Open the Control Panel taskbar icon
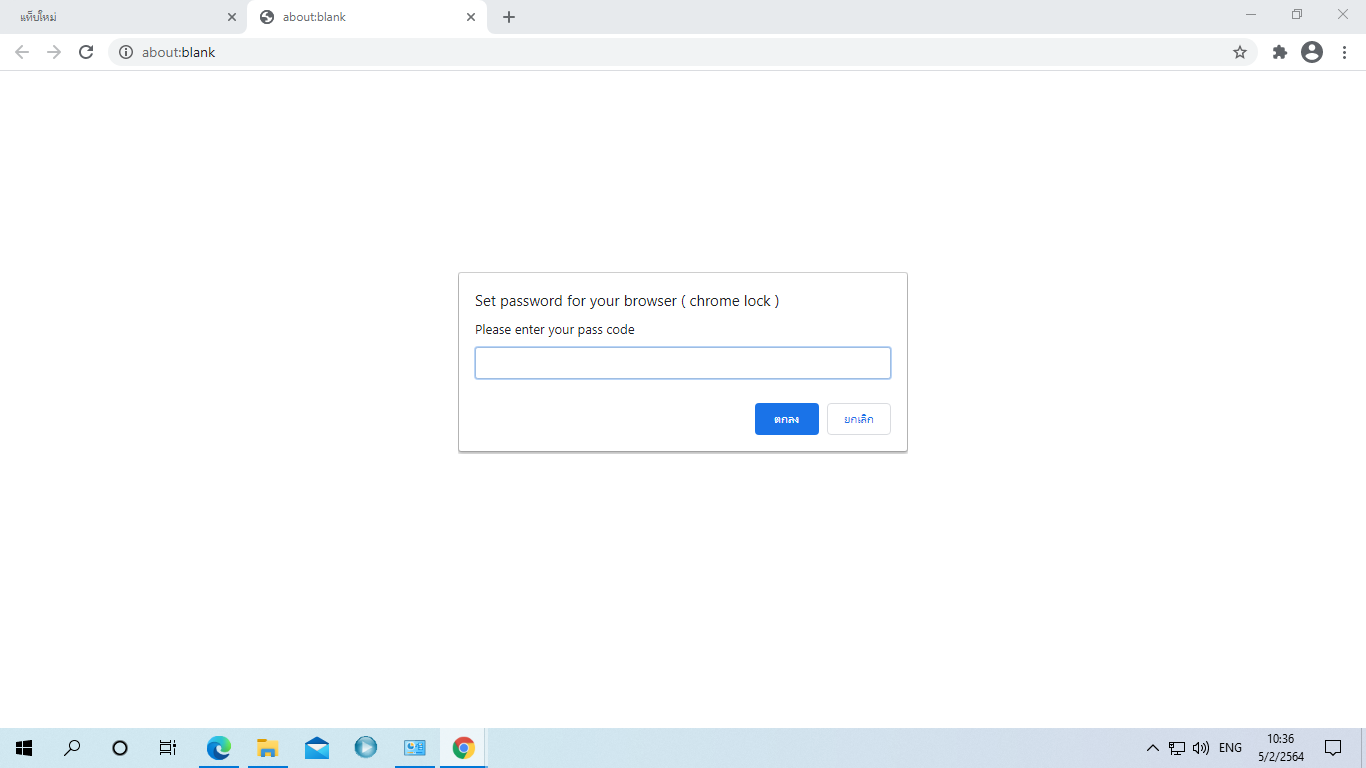Viewport: 1366px width, 768px height. pyautogui.click(x=415, y=747)
